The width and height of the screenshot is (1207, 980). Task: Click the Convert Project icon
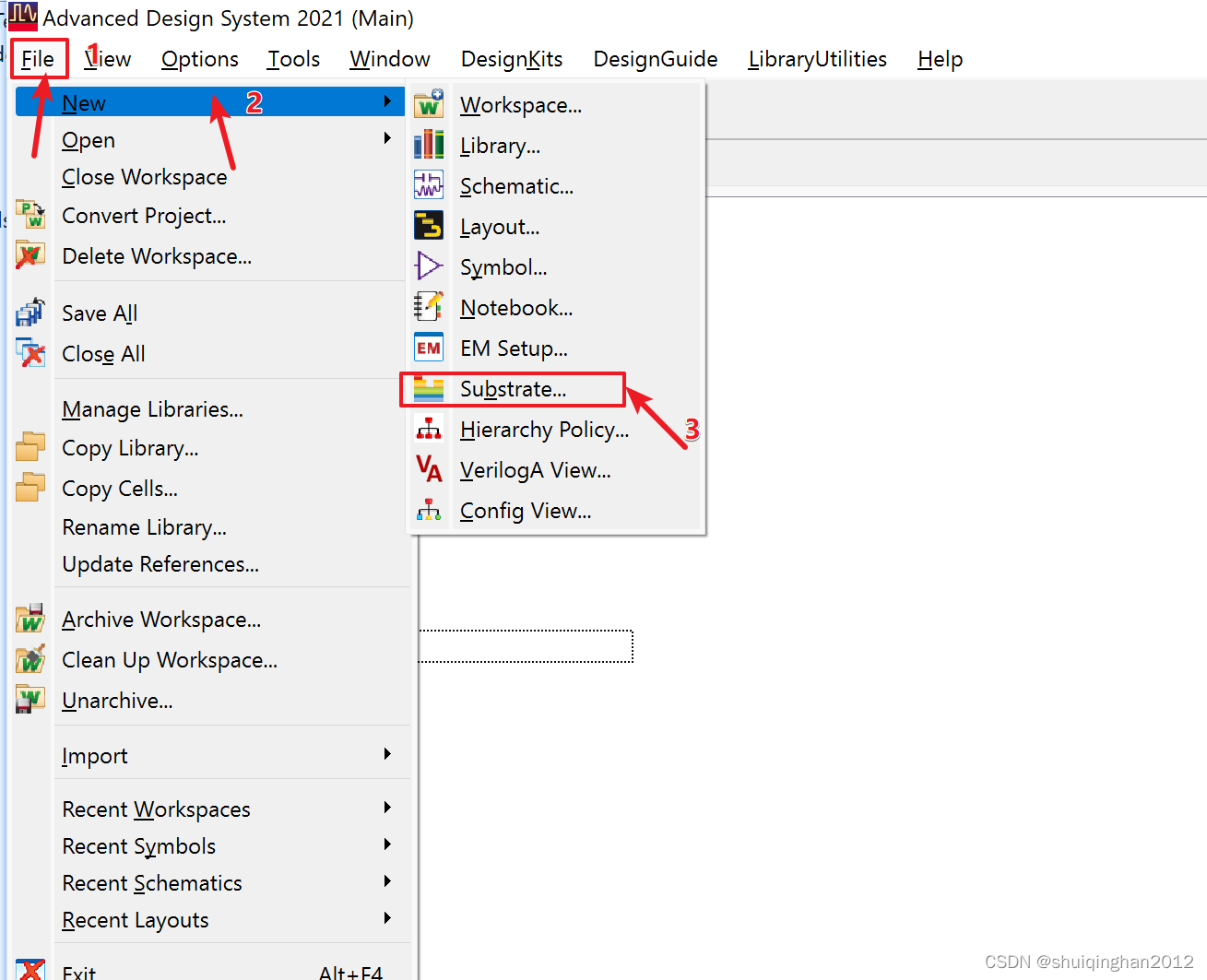pyautogui.click(x=30, y=215)
